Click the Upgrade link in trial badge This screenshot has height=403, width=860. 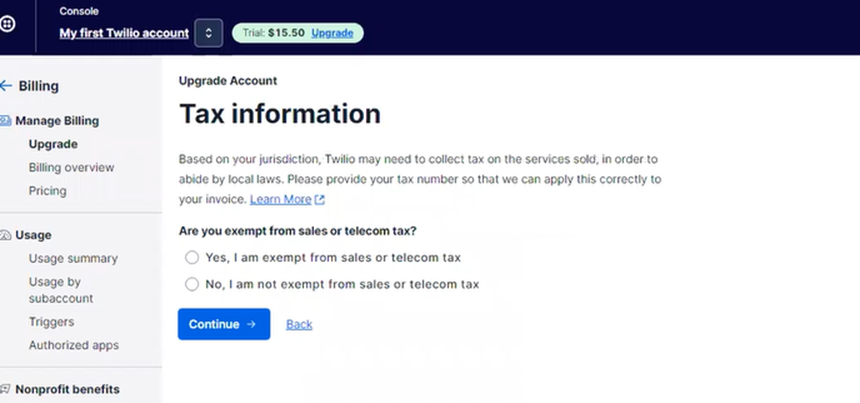[332, 33]
